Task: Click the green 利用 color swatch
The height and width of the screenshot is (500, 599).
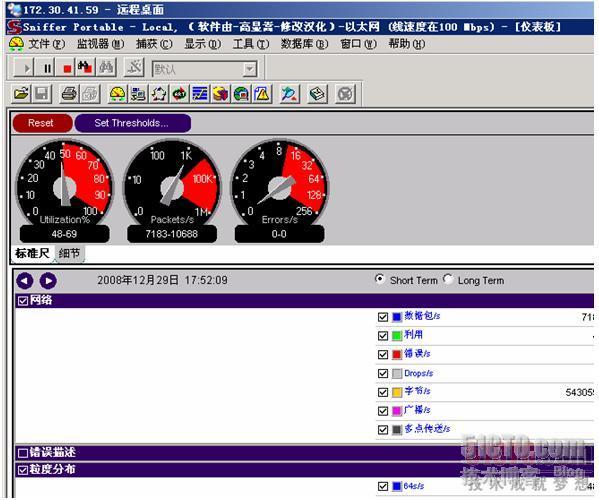Action: coord(397,335)
